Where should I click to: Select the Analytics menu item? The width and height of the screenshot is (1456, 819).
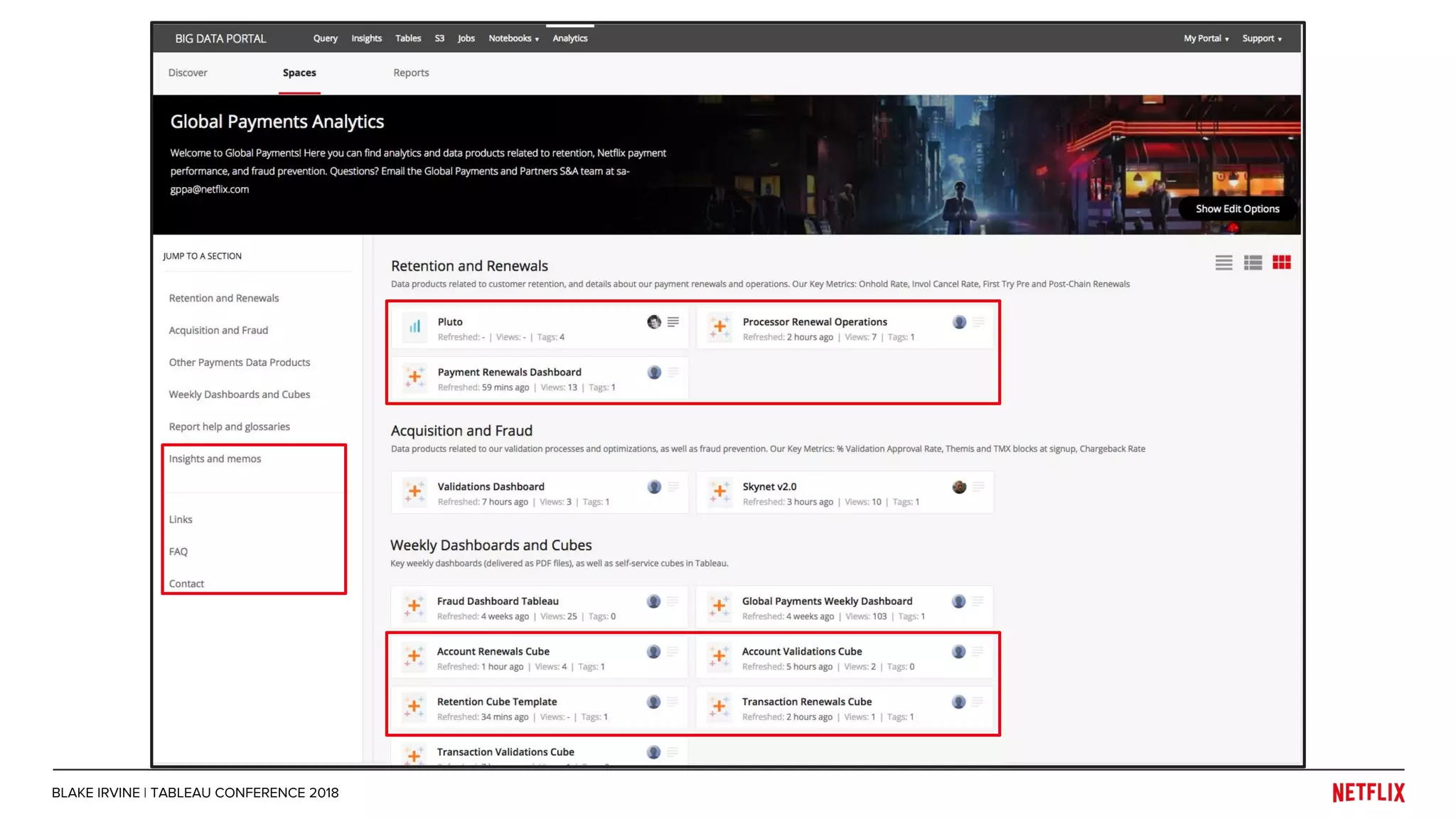tap(570, 38)
